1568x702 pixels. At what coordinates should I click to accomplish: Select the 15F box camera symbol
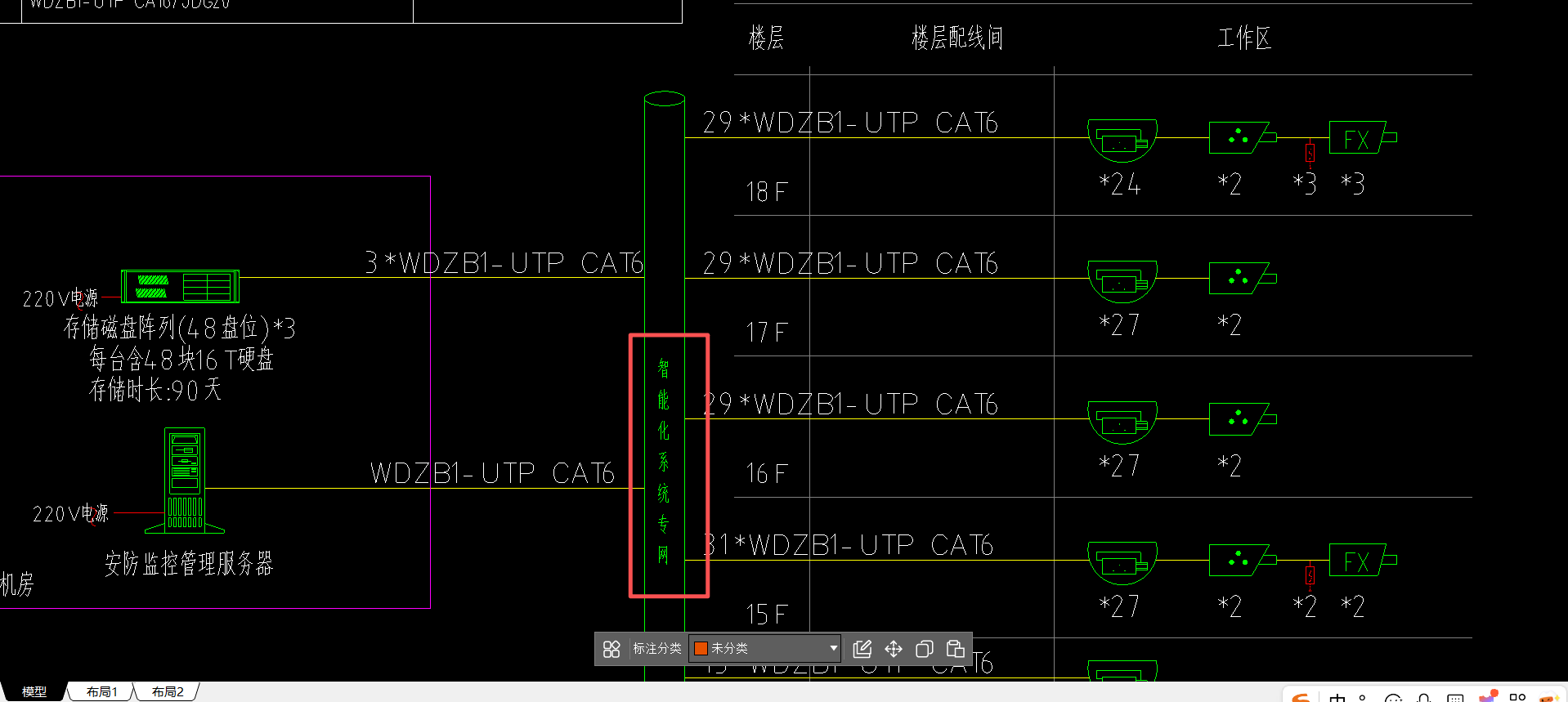click(1242, 560)
